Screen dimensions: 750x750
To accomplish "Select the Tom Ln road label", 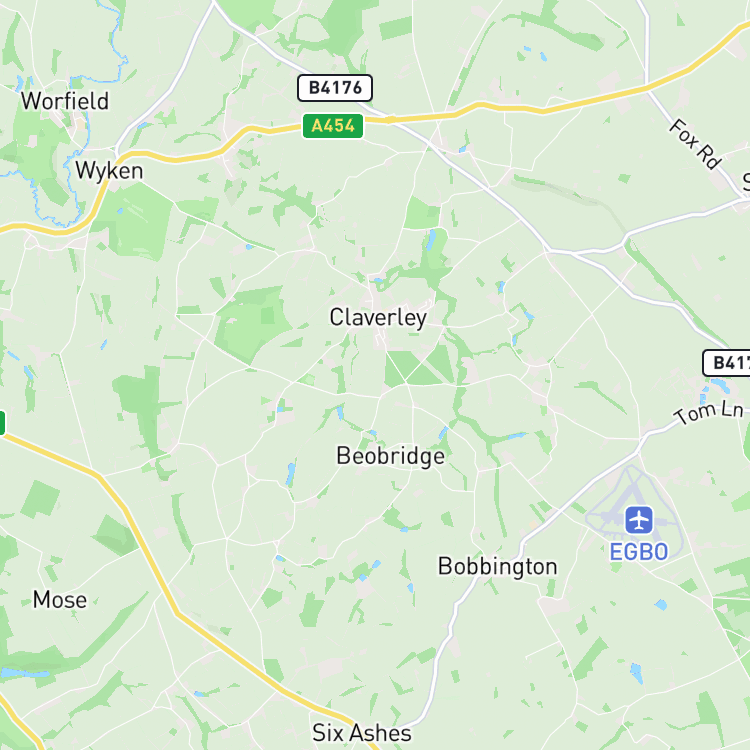I will pos(709,412).
